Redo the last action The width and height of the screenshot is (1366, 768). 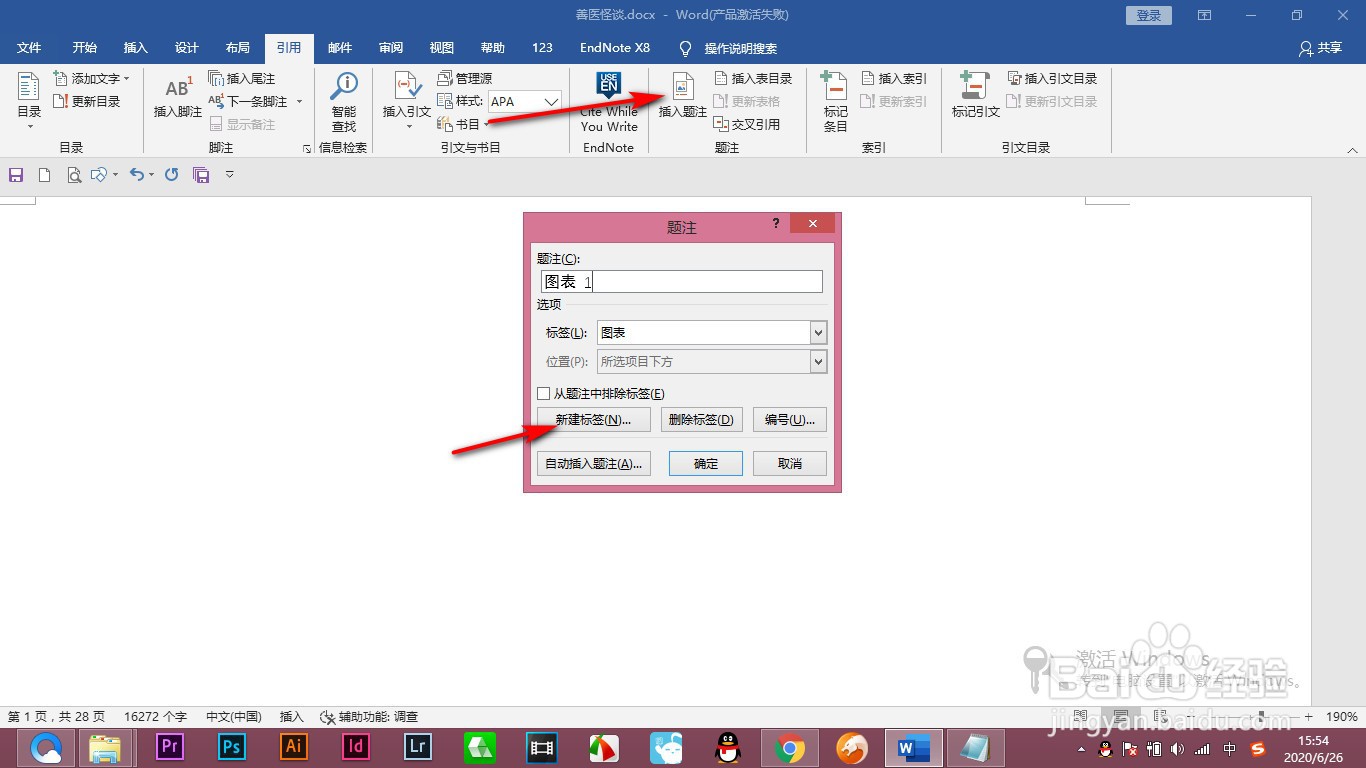pos(172,175)
